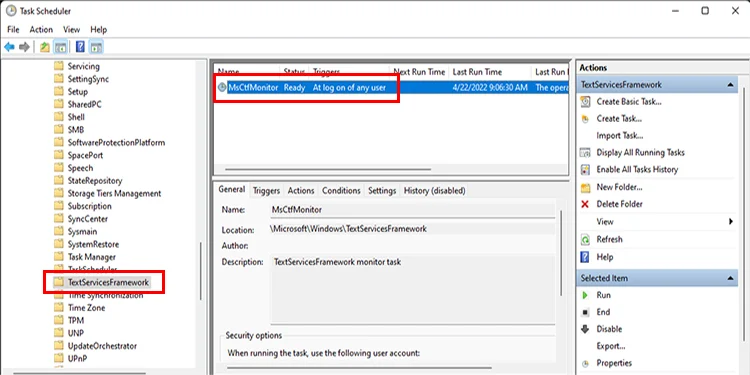The image size is (750, 375).
Task: Click the Create Basic Task icon
Action: [x=585, y=102]
